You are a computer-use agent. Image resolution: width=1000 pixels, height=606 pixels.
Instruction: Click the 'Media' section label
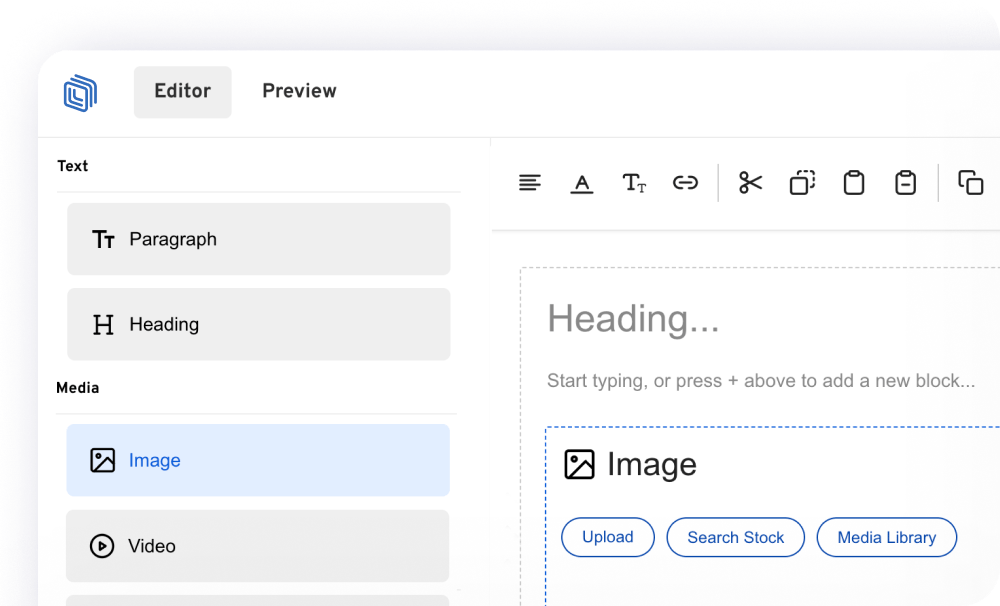click(78, 388)
